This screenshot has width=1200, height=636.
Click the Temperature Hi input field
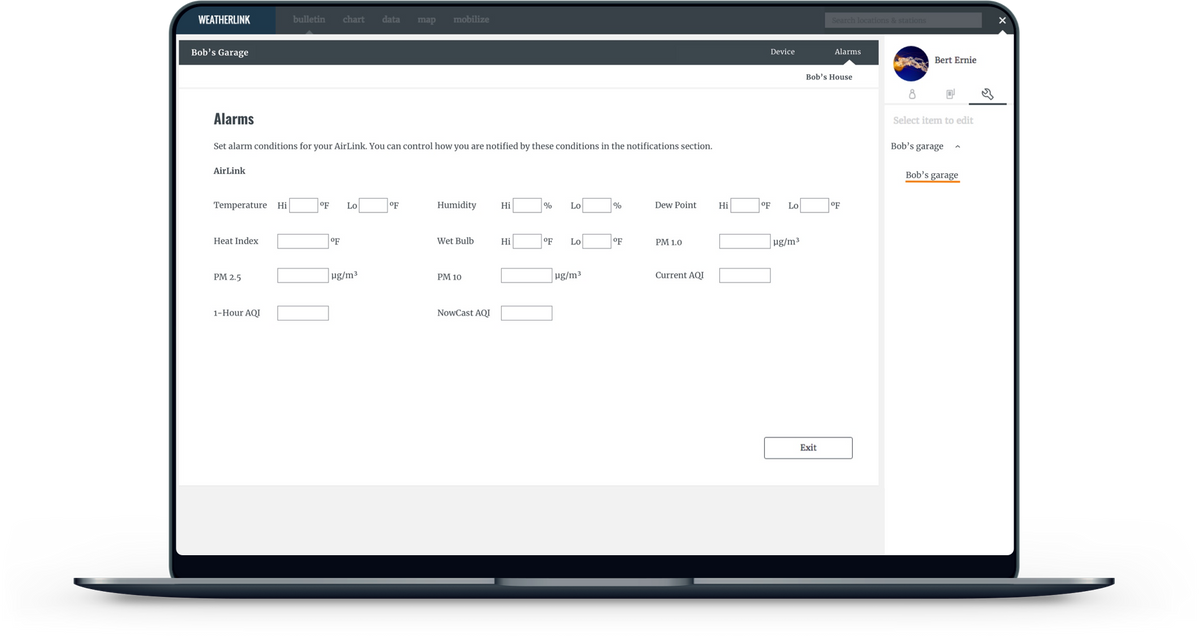pyautogui.click(x=303, y=206)
